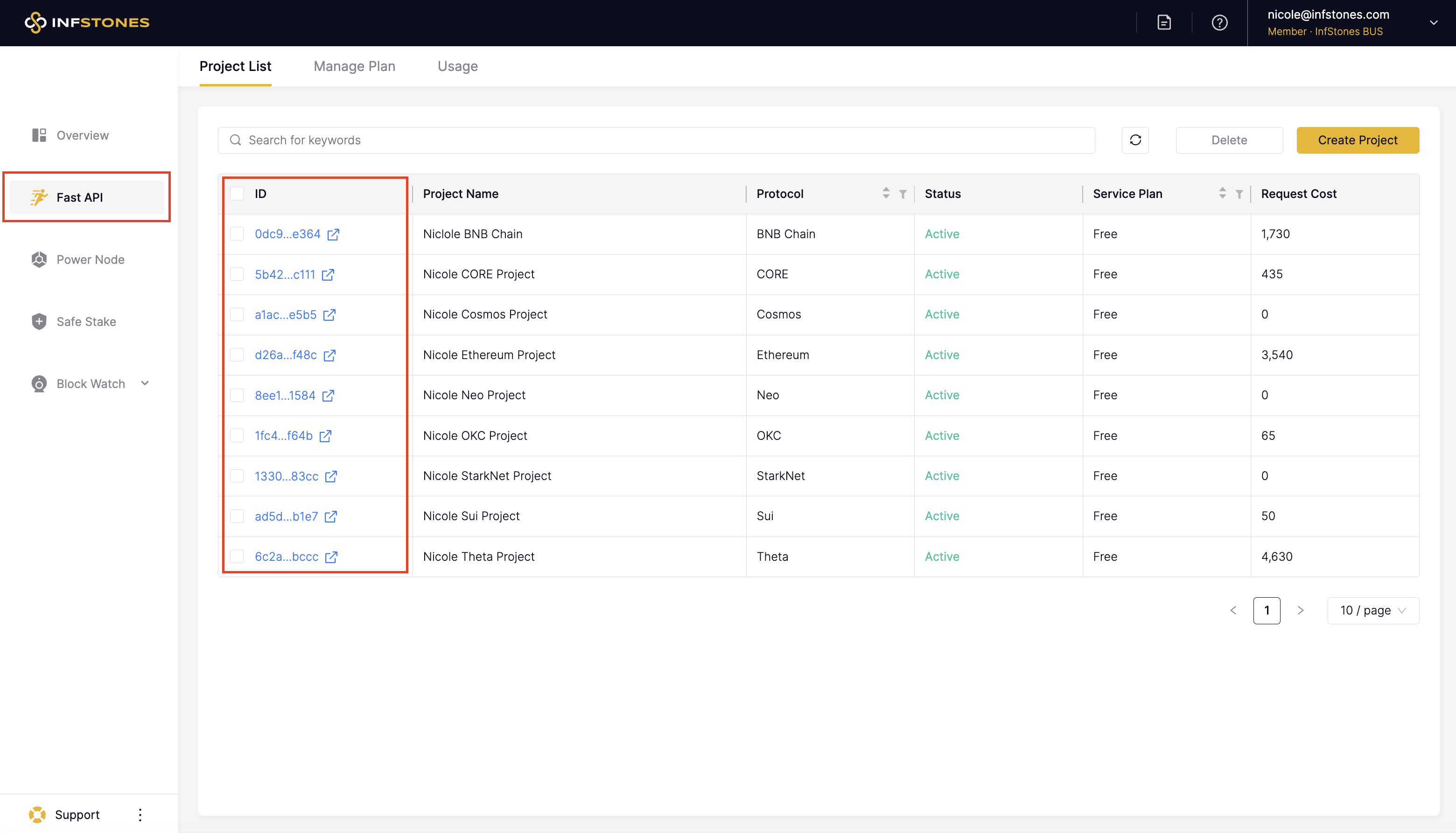
Task: Open external link icon for 0dc9...e364
Action: point(333,234)
